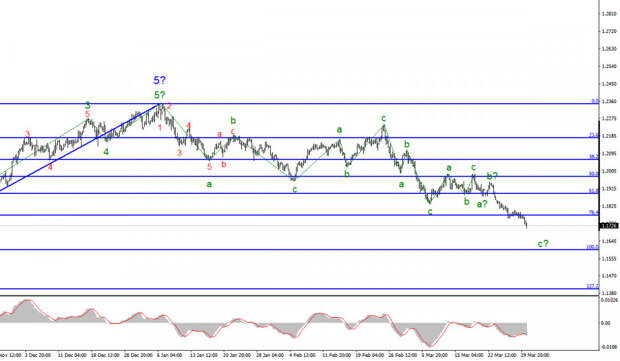Click the 1.2720 price axis value
The width and height of the screenshot is (620, 361).
(609, 31)
